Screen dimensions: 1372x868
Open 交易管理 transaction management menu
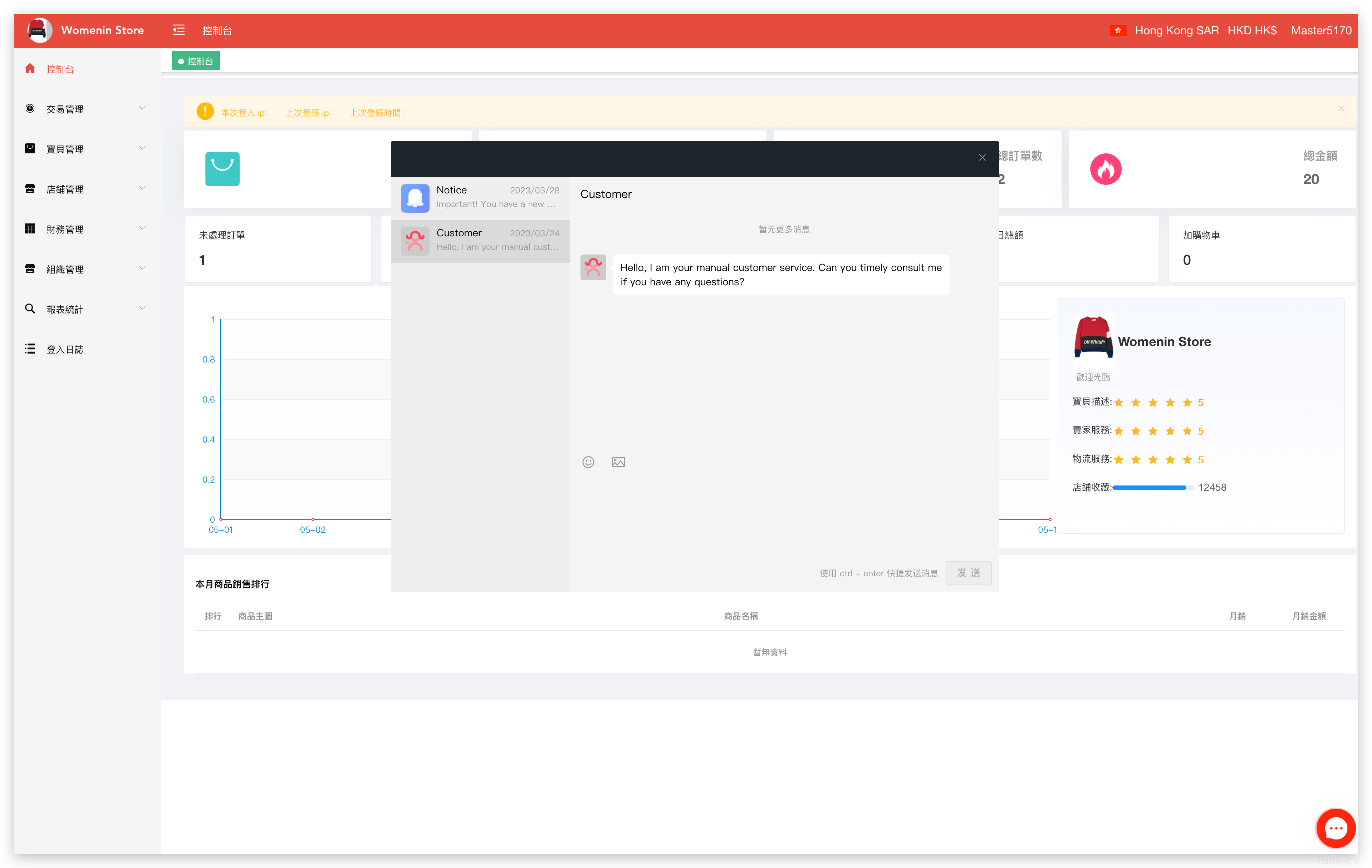pyautogui.click(x=85, y=109)
